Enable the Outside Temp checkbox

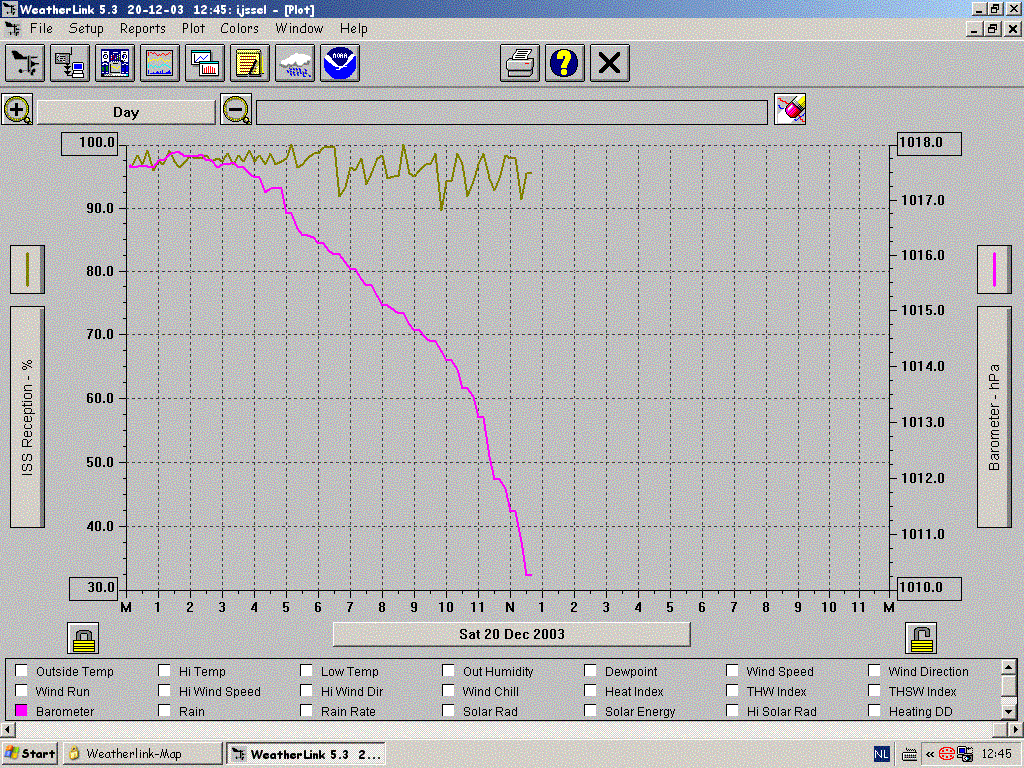point(22,671)
